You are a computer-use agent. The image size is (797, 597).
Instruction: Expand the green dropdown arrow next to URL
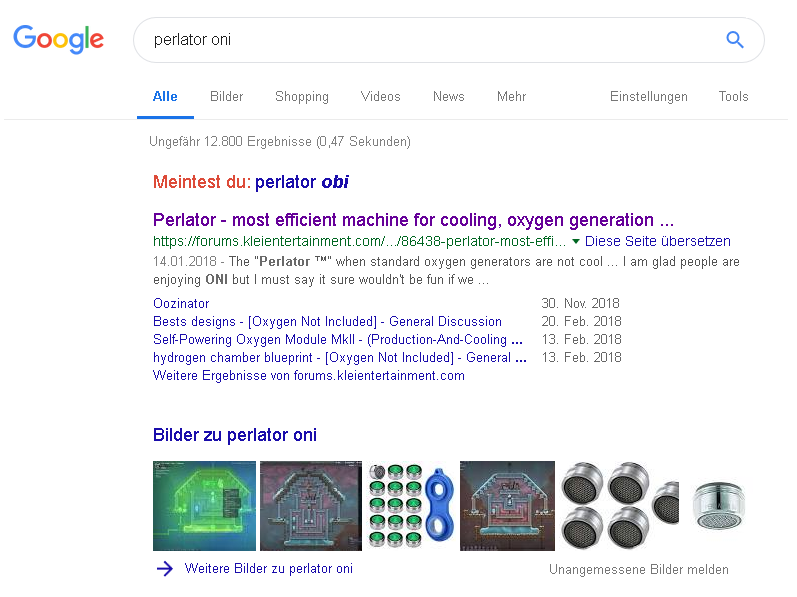click(575, 241)
